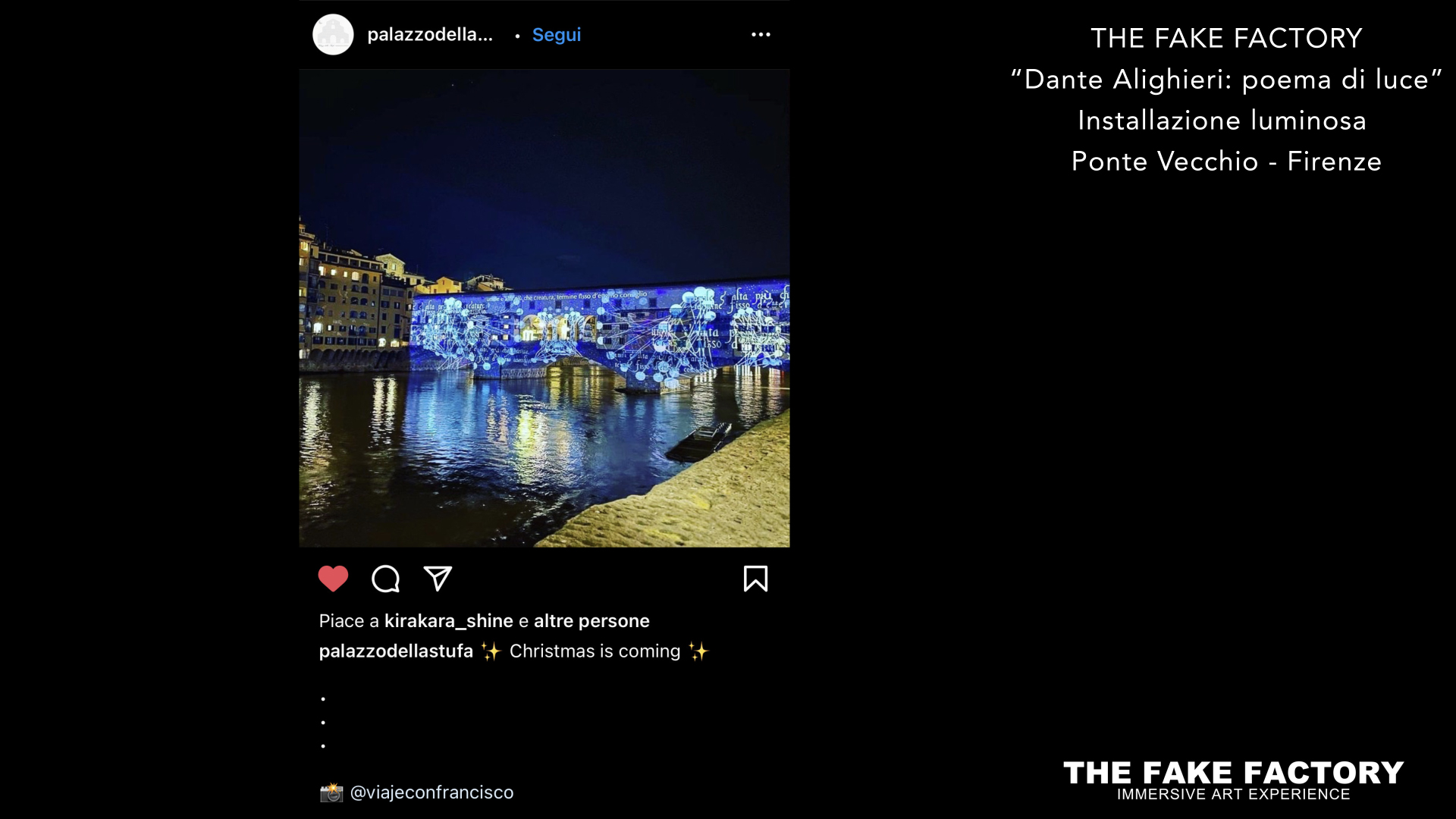Unlike the post with red heart icon

coord(333,579)
